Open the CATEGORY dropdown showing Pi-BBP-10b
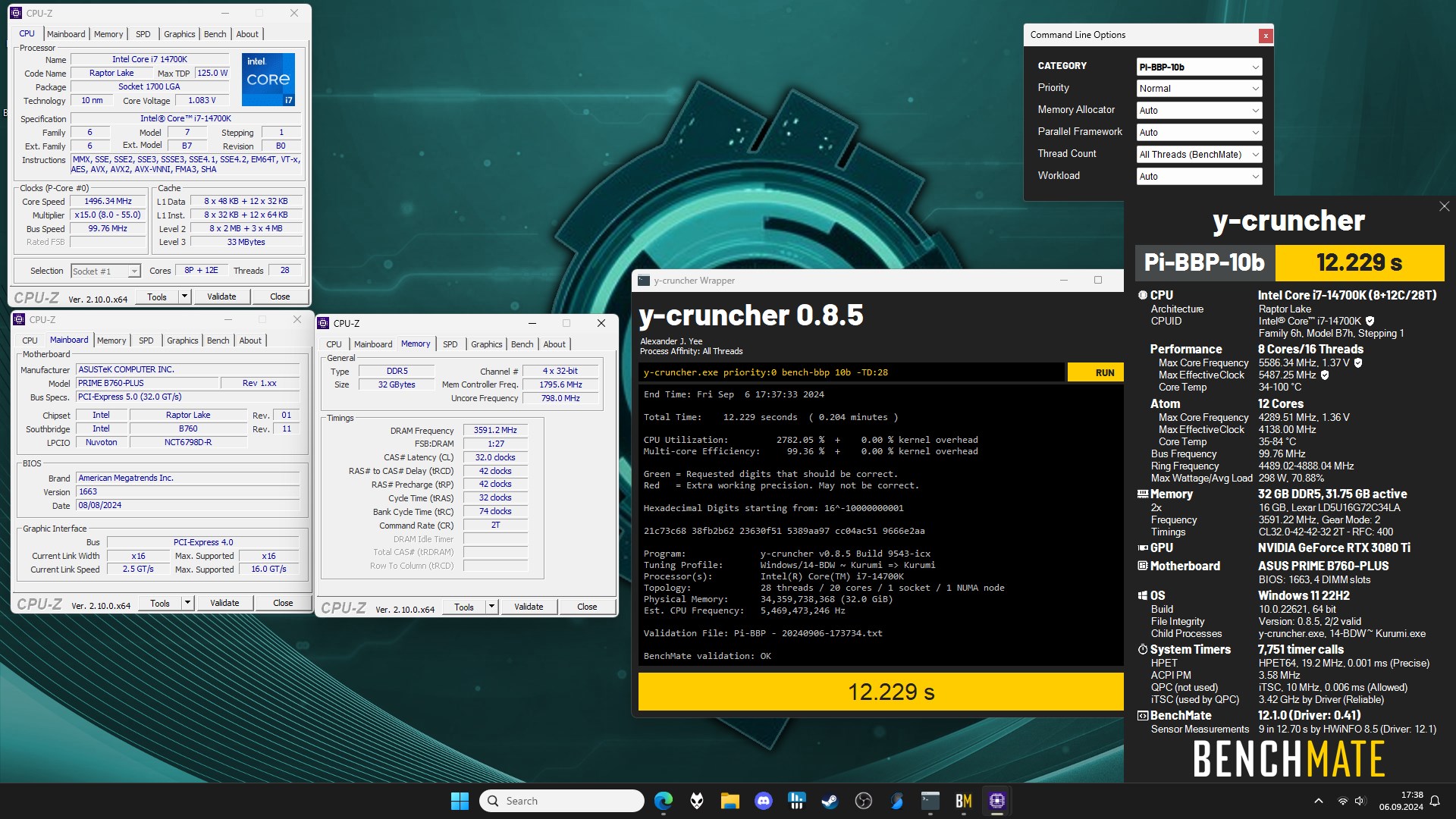 coord(1199,67)
